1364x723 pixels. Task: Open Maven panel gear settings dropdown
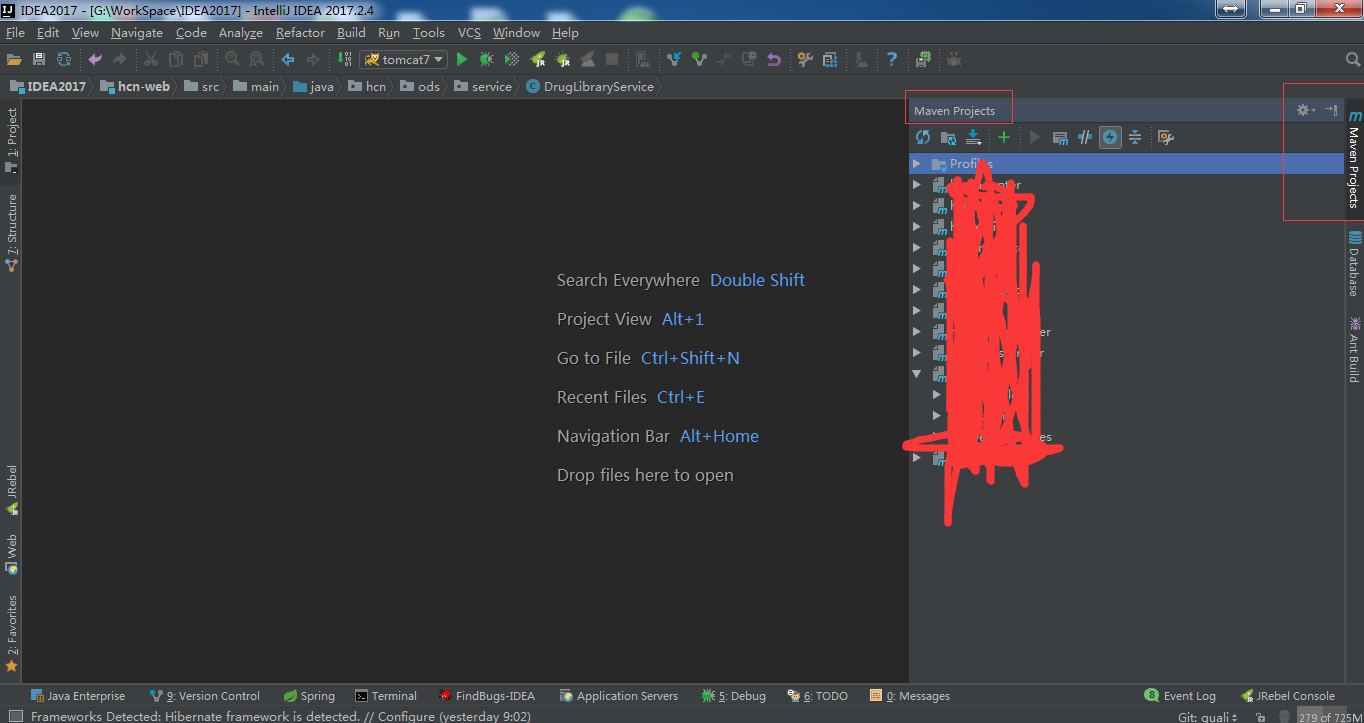coord(1306,110)
